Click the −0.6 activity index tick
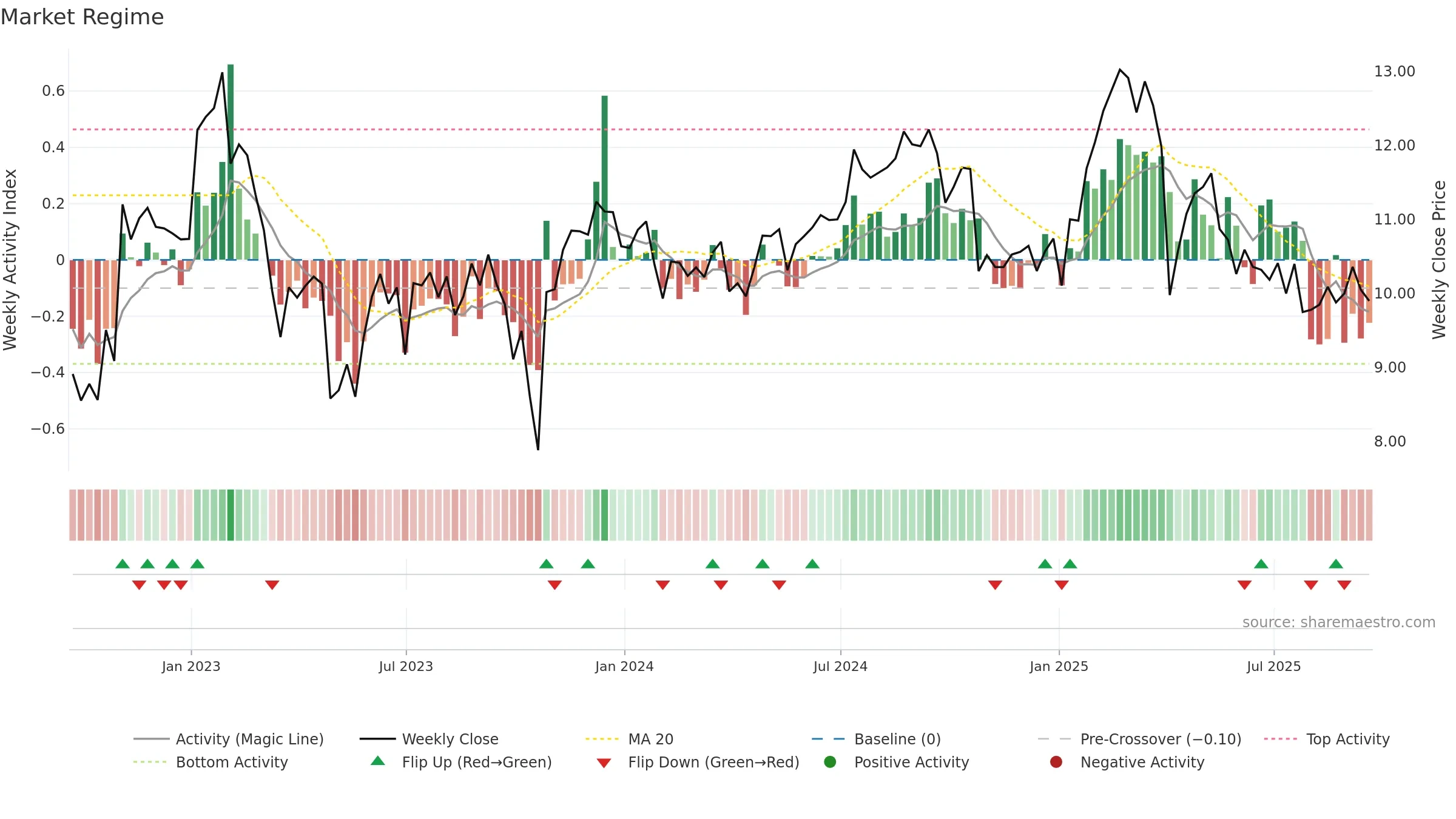 [48, 428]
